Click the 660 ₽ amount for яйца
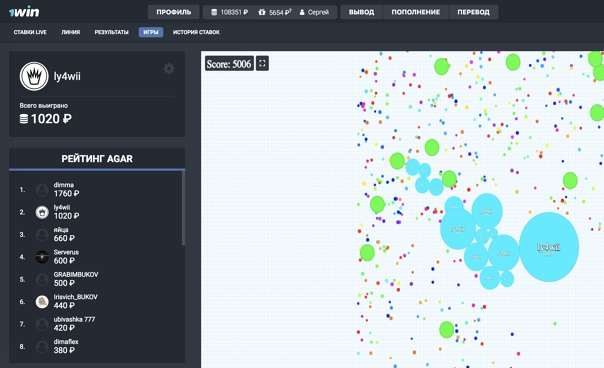Viewport: 604px width, 368px height. pyautogui.click(x=64, y=238)
